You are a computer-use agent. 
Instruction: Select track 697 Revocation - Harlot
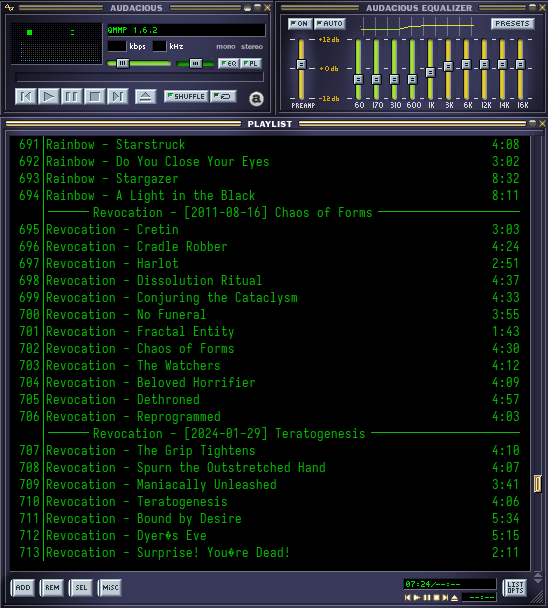tap(270, 264)
